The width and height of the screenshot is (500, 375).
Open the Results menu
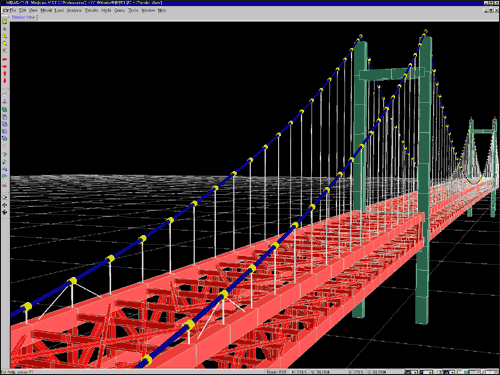(x=92, y=10)
